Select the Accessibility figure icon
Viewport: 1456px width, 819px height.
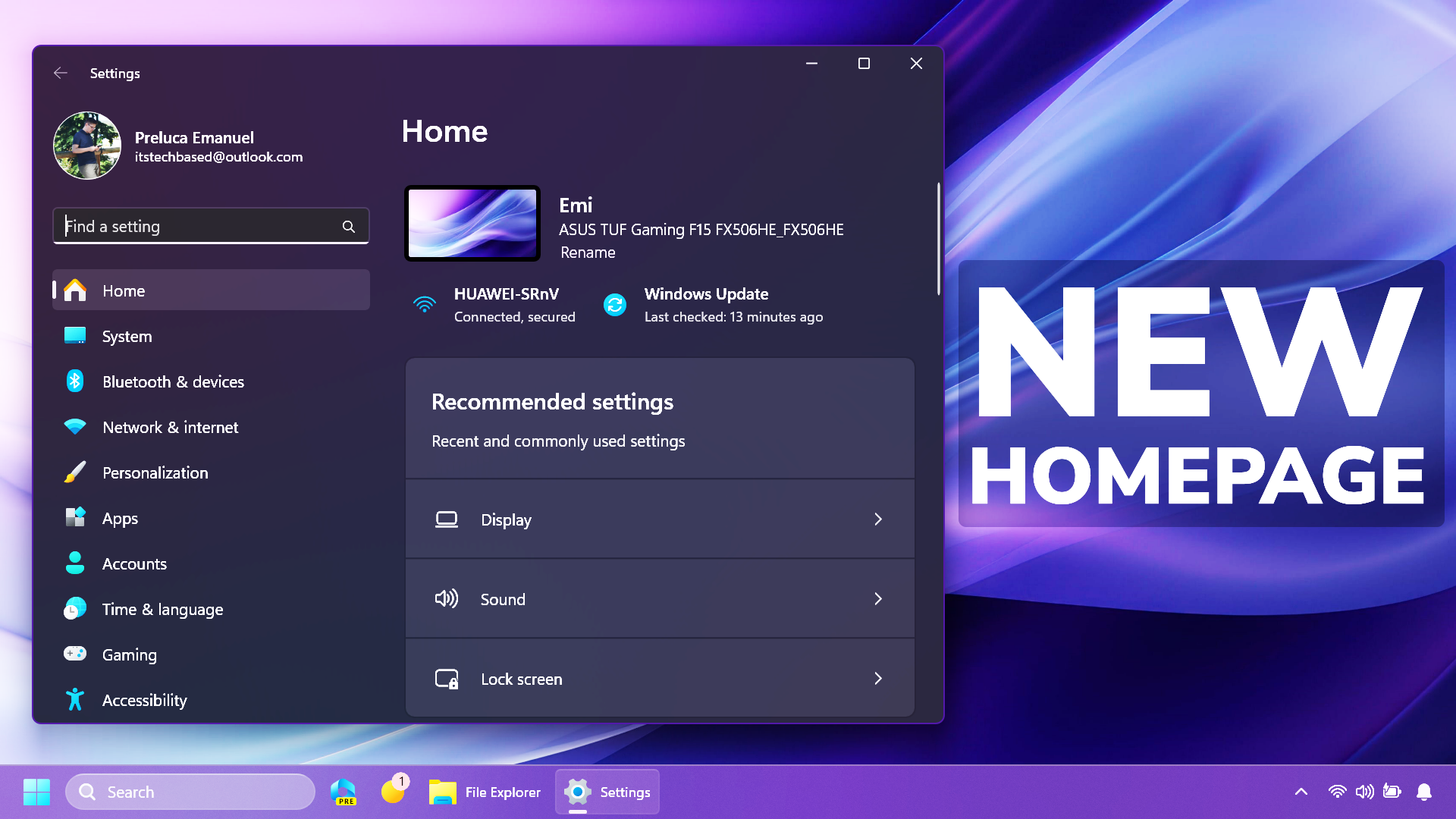[x=74, y=700]
